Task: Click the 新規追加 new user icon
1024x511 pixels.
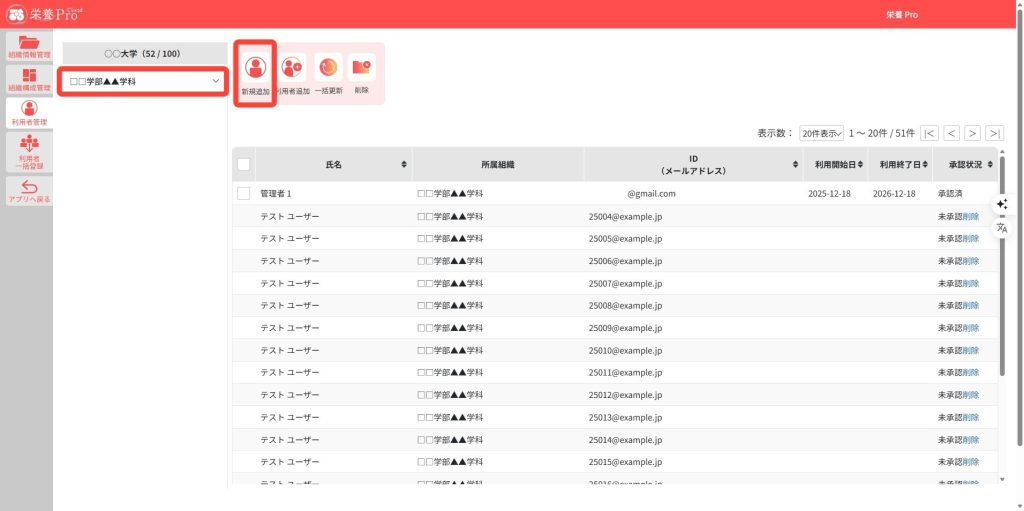Action: click(255, 68)
